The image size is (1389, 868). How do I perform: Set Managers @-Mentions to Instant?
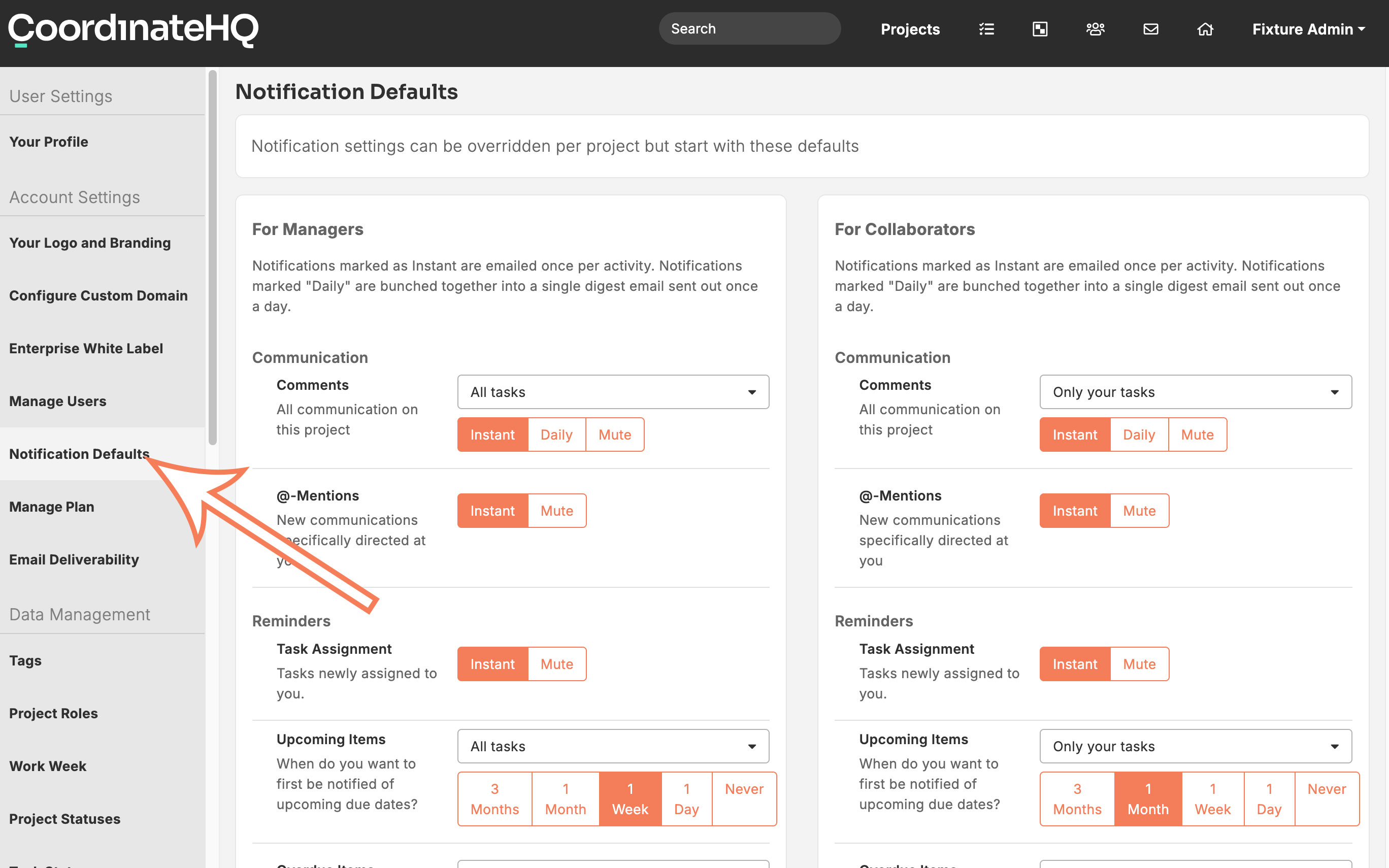(x=492, y=511)
